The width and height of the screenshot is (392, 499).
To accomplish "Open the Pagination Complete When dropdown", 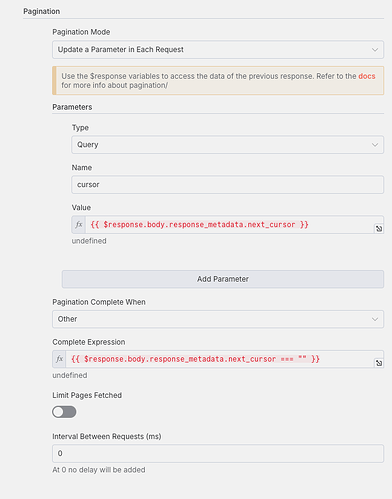I will [x=218, y=319].
